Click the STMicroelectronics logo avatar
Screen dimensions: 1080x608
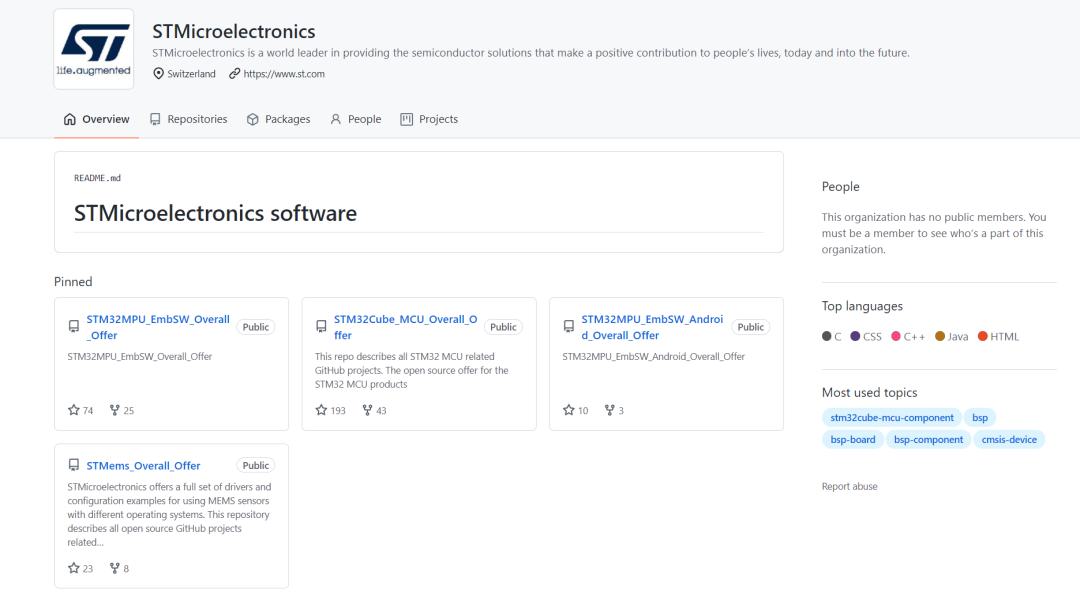[x=94, y=49]
